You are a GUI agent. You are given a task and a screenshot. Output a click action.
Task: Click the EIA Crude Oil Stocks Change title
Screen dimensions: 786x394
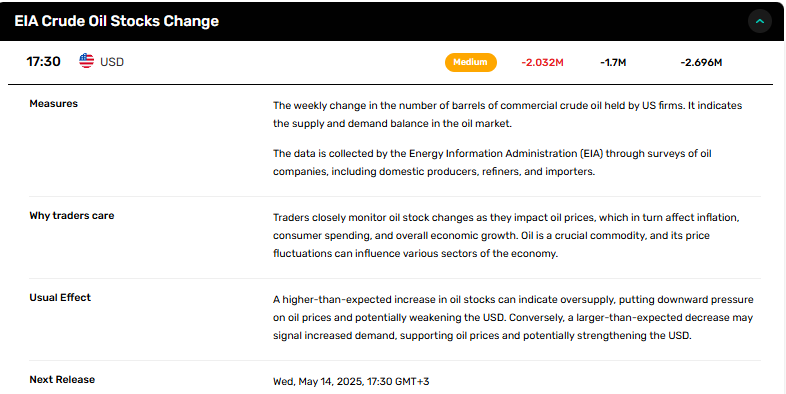point(116,21)
